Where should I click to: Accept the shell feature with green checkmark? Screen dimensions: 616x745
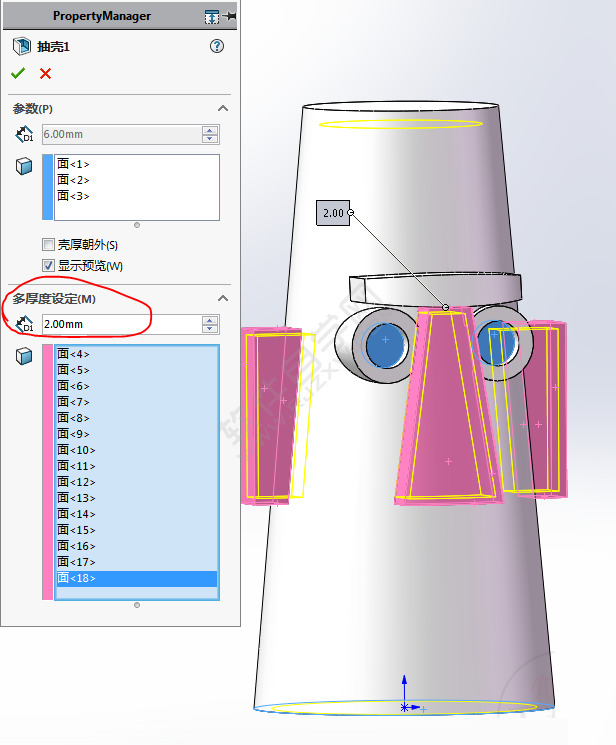(x=18, y=73)
